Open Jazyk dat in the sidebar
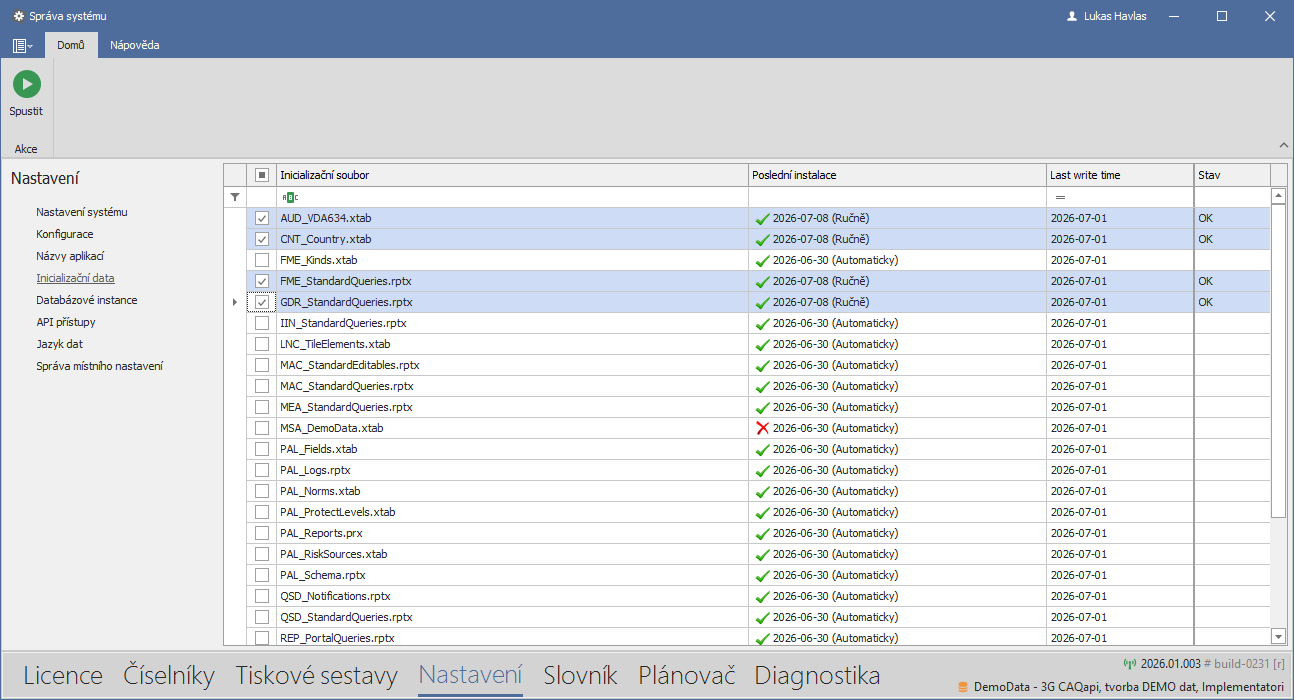Image resolution: width=1294 pixels, height=700 pixels. (59, 344)
